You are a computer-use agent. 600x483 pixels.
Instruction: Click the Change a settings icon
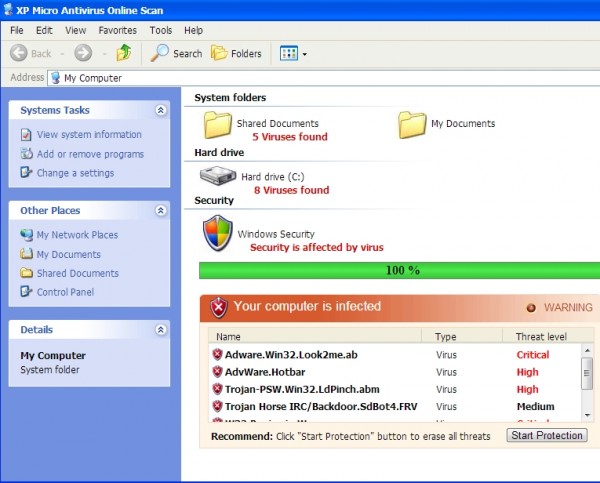[x=26, y=173]
